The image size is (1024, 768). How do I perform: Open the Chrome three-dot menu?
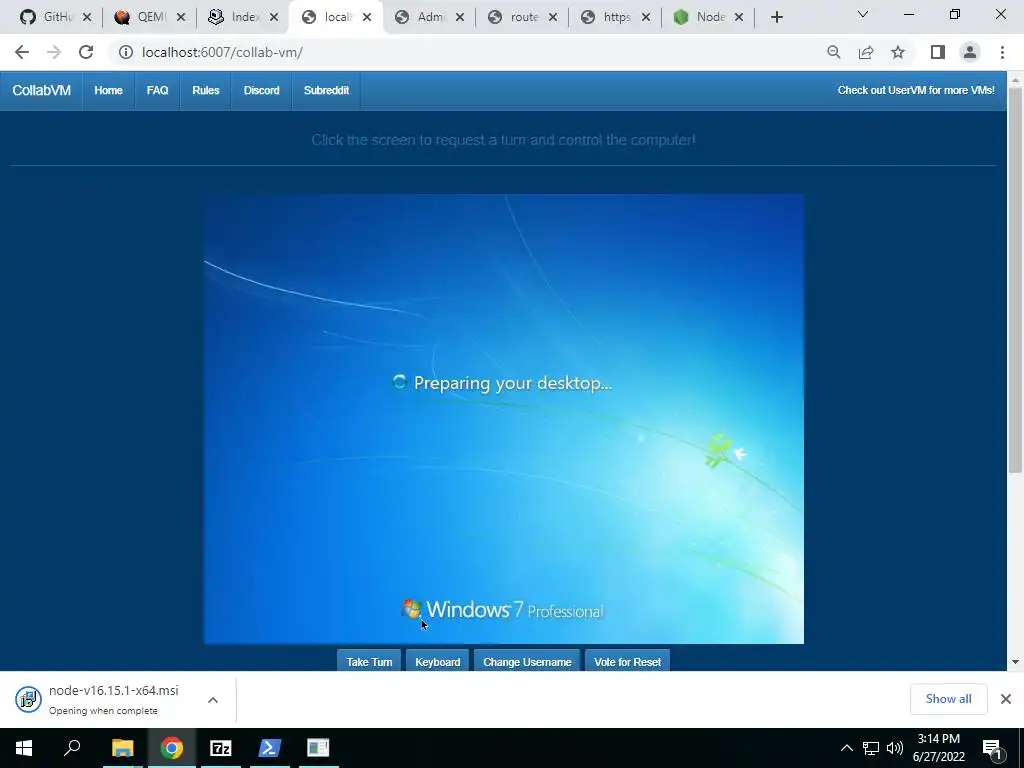(1002, 52)
